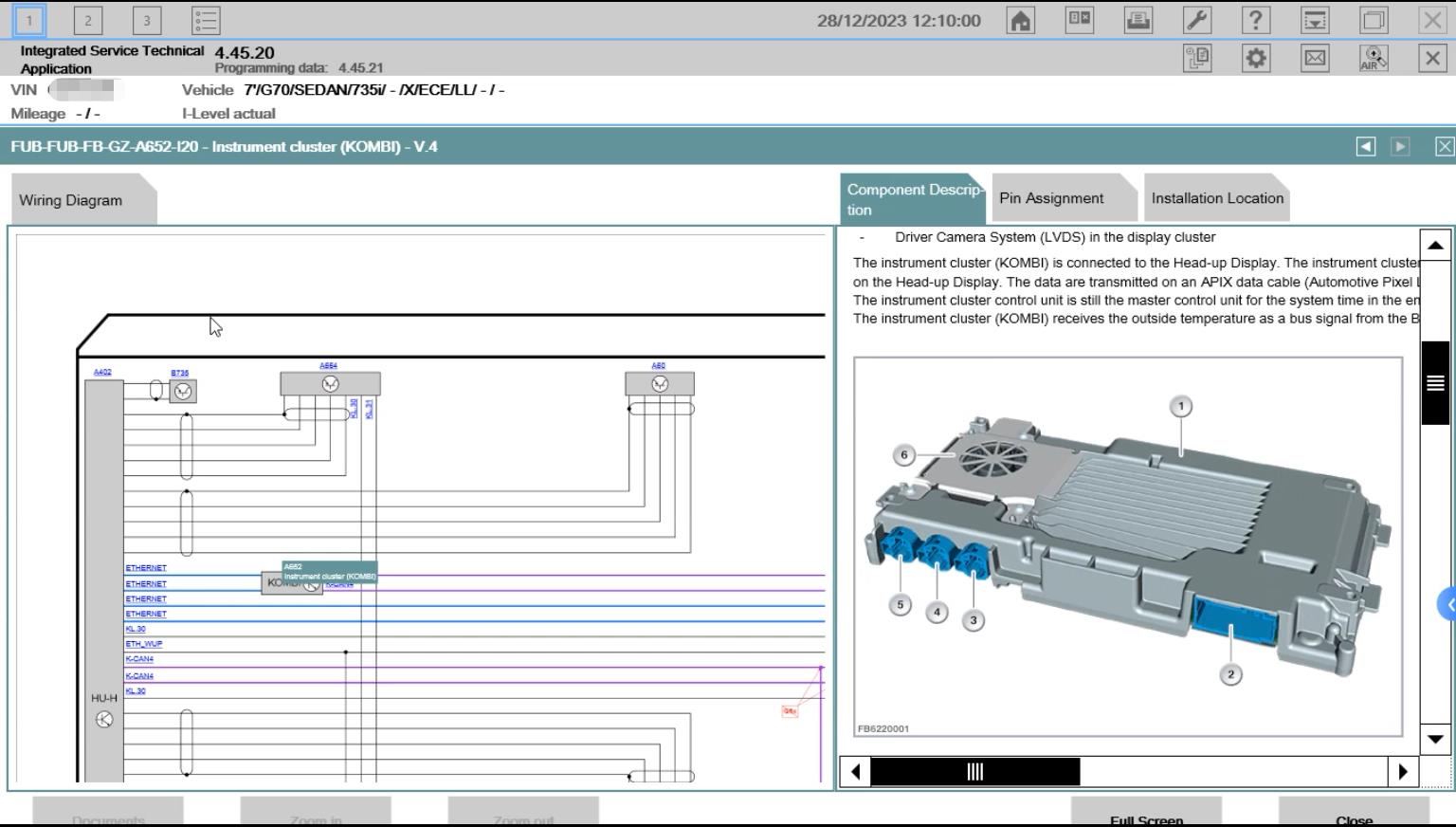Open the Wiring Diagram tab
The height and width of the screenshot is (827, 1456).
point(83,200)
